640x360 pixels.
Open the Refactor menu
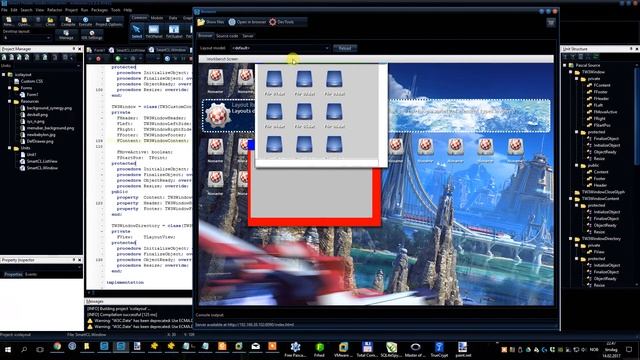(x=54, y=10)
